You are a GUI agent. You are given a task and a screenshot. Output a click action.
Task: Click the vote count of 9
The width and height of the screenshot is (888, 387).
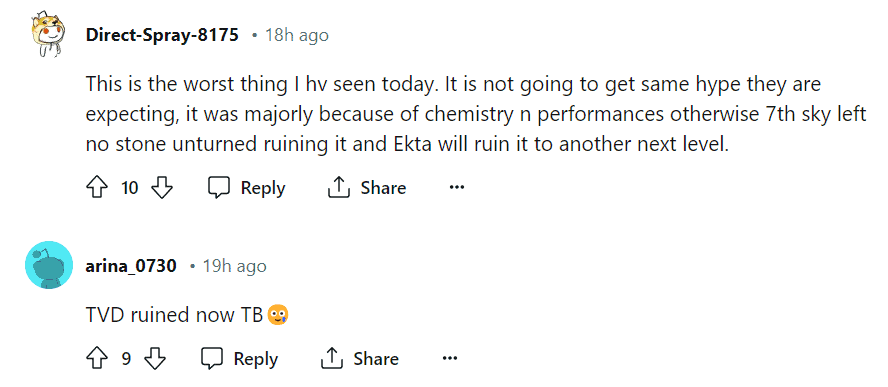(x=126, y=359)
